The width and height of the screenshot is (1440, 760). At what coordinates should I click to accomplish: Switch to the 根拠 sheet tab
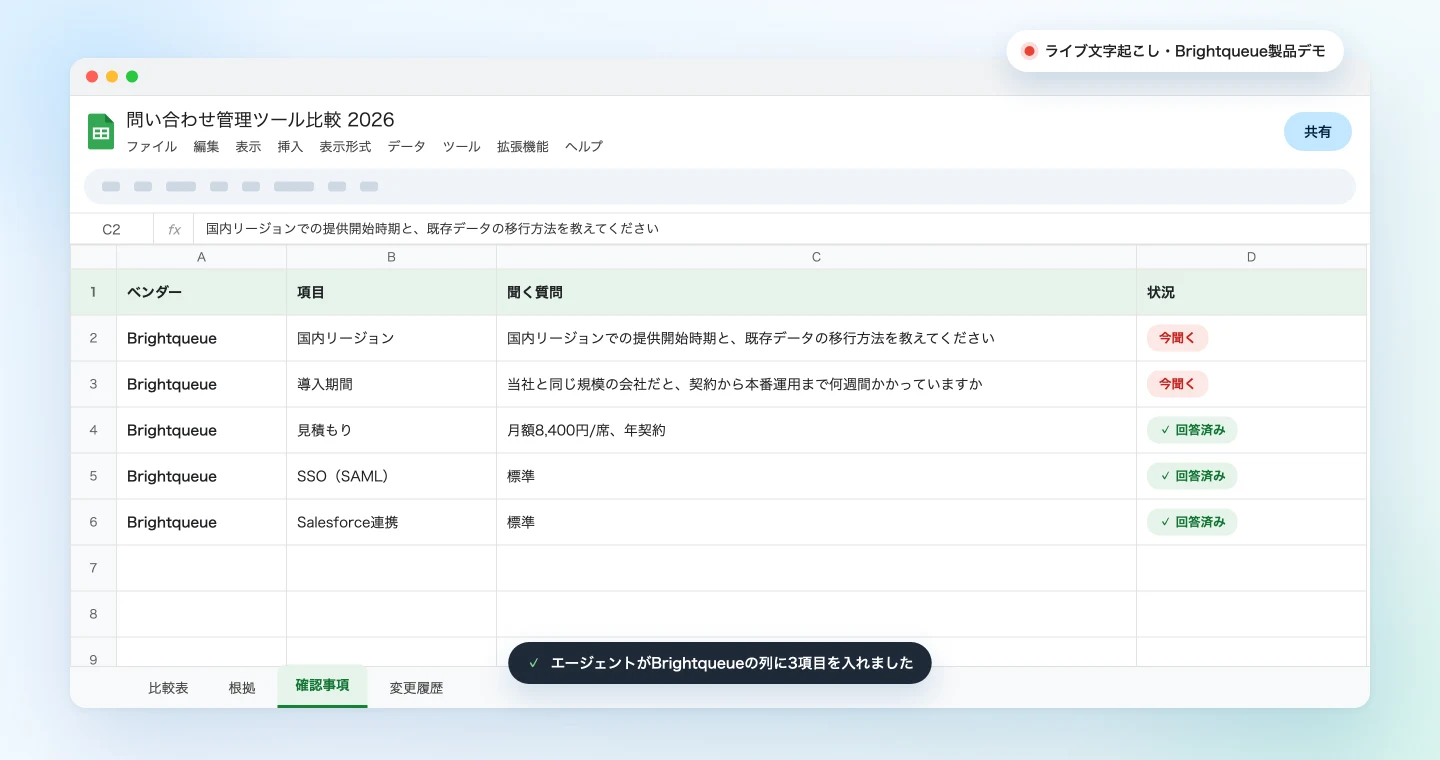242,688
